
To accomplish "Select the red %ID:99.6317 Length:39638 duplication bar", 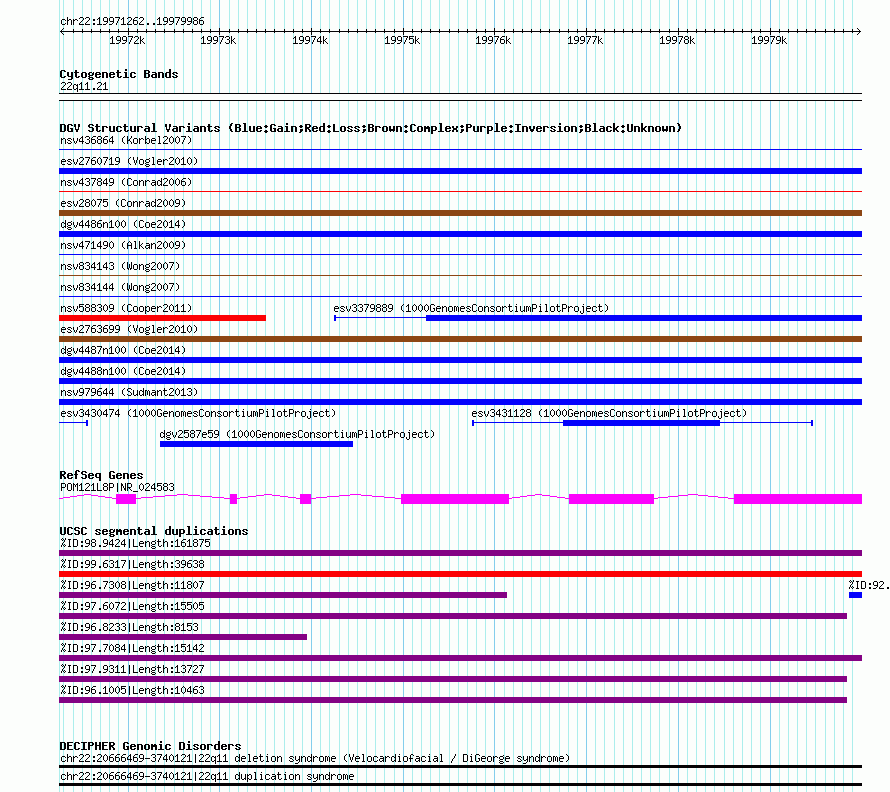I will [460, 574].
